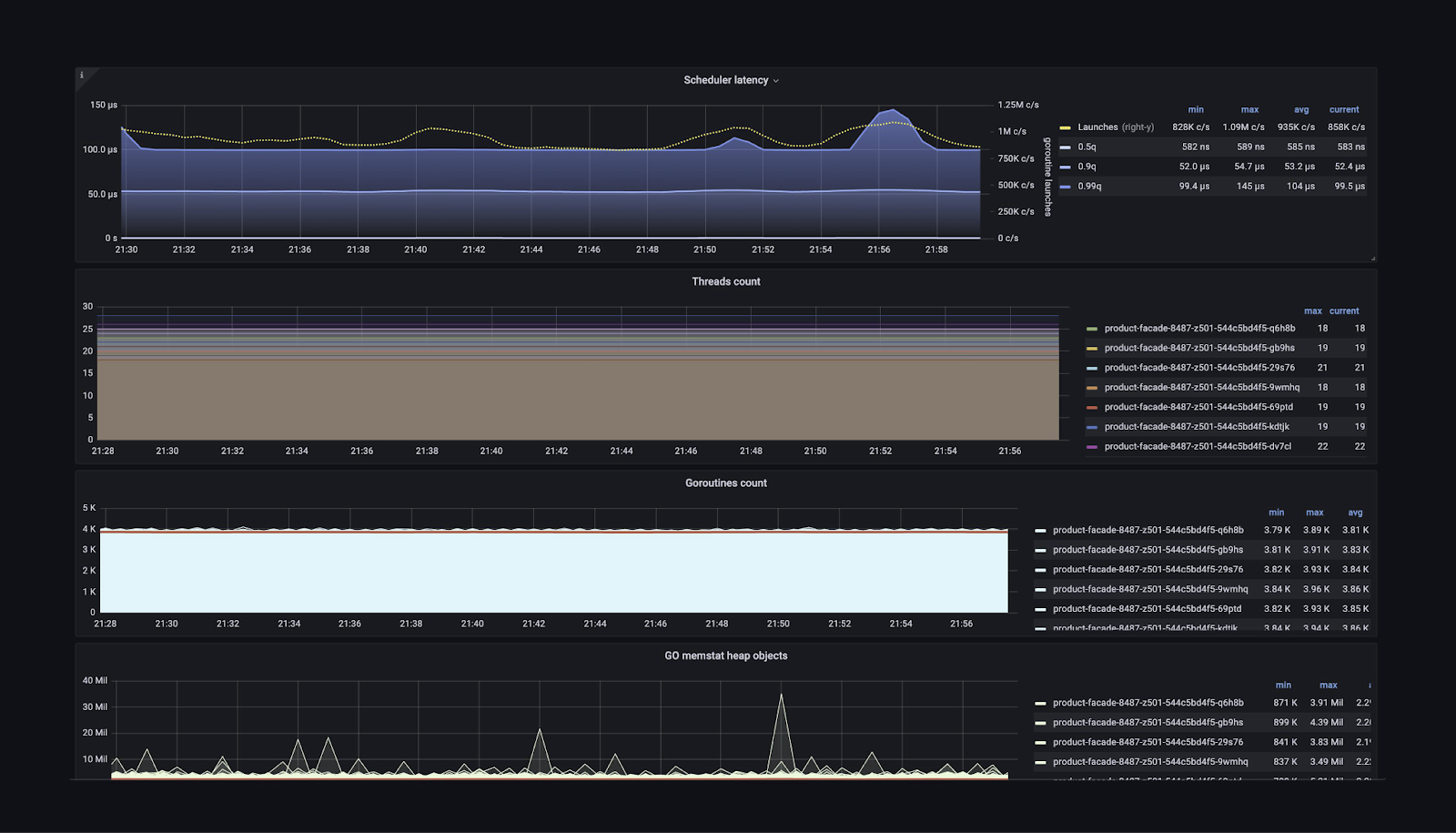The height and width of the screenshot is (833, 1456).
Task: Toggle 9wmhq pod series in Threads count legend
Action: click(1202, 388)
